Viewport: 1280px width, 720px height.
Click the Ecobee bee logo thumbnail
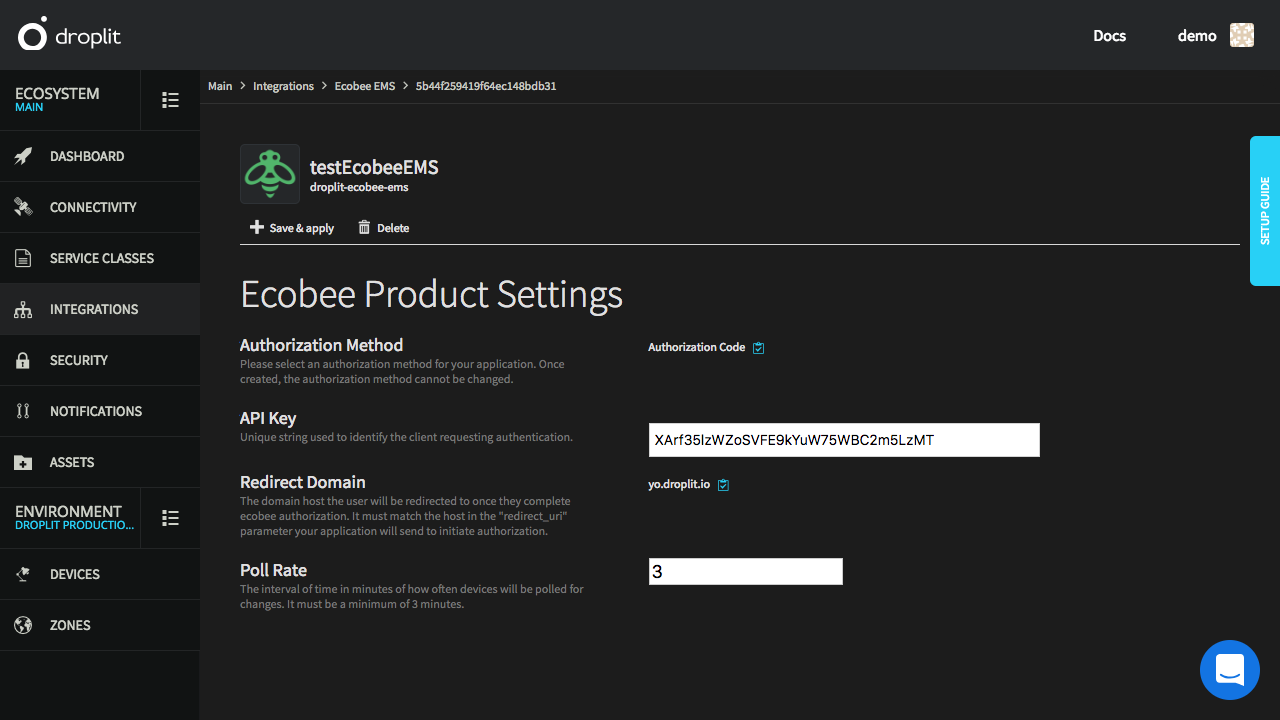coord(270,174)
